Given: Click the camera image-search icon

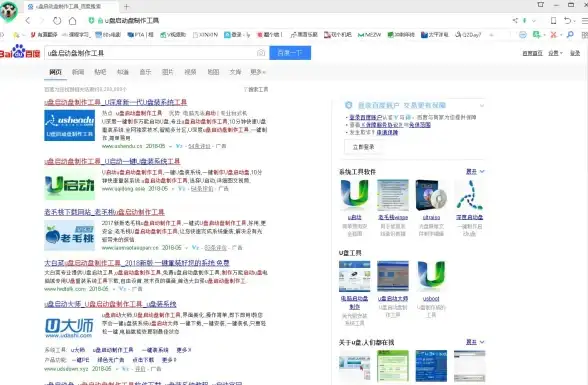Looking at the screenshot, I should click(261, 53).
